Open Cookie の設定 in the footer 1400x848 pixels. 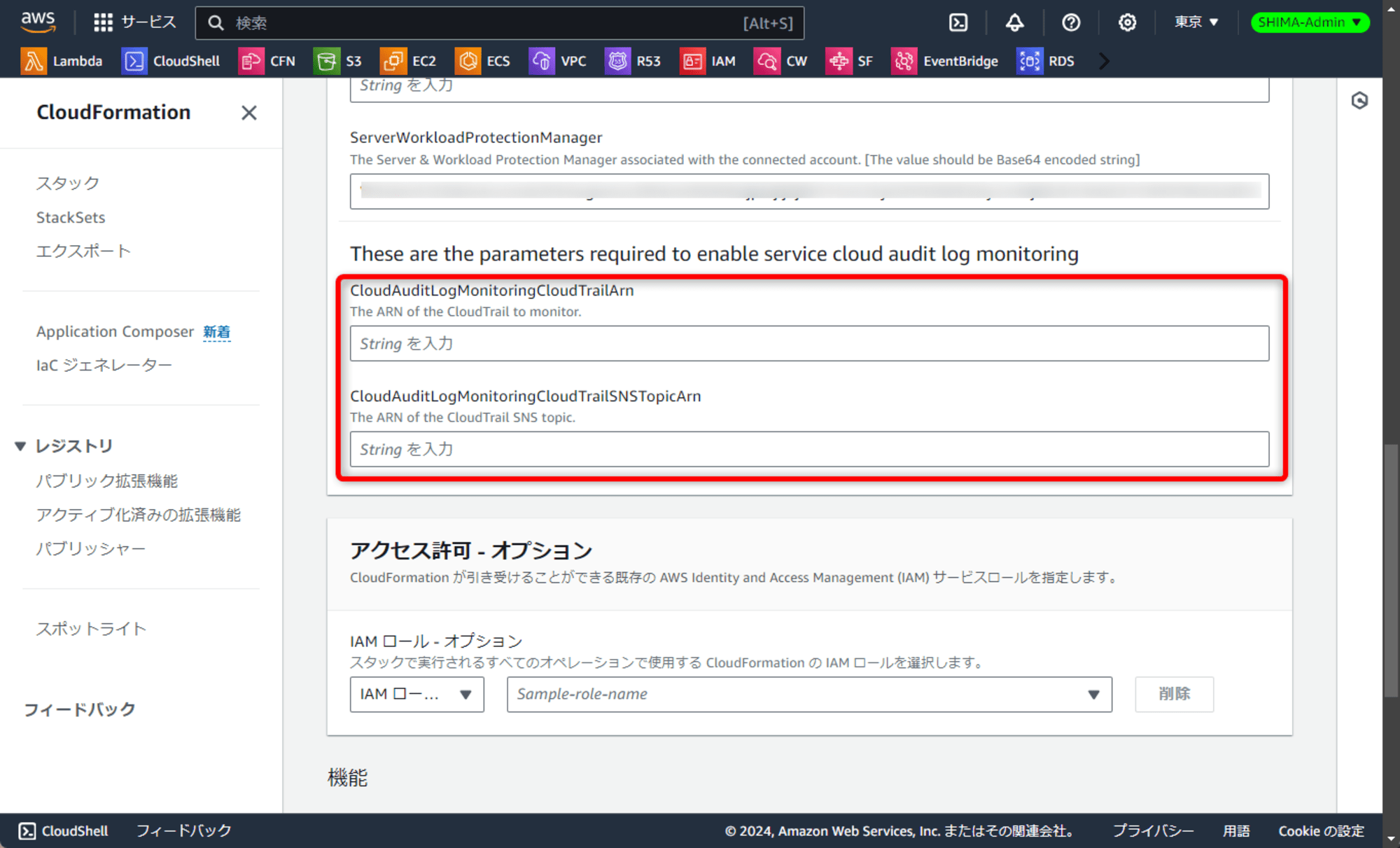pyautogui.click(x=1321, y=830)
